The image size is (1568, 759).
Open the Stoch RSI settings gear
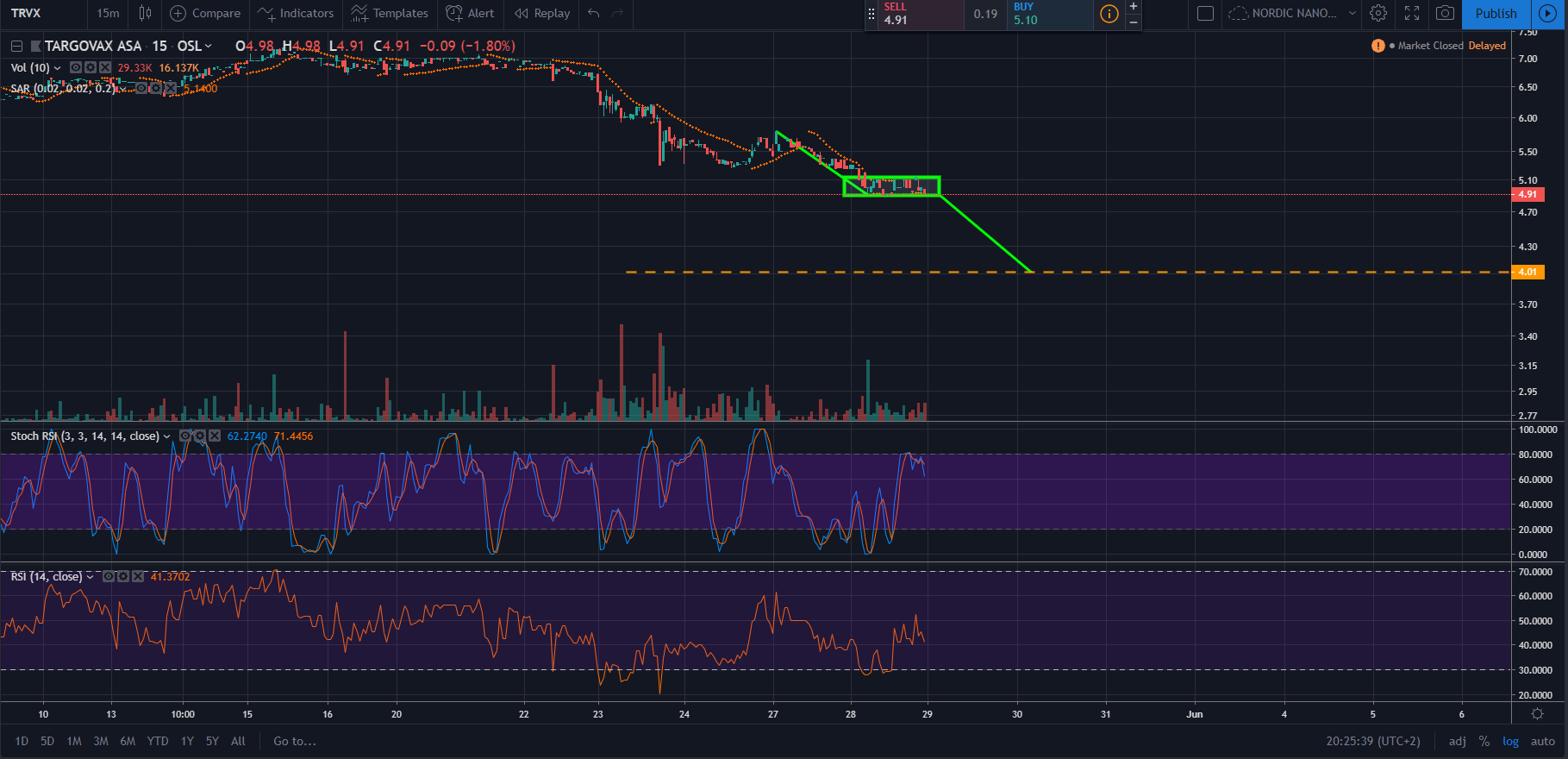pyautogui.click(x=200, y=436)
